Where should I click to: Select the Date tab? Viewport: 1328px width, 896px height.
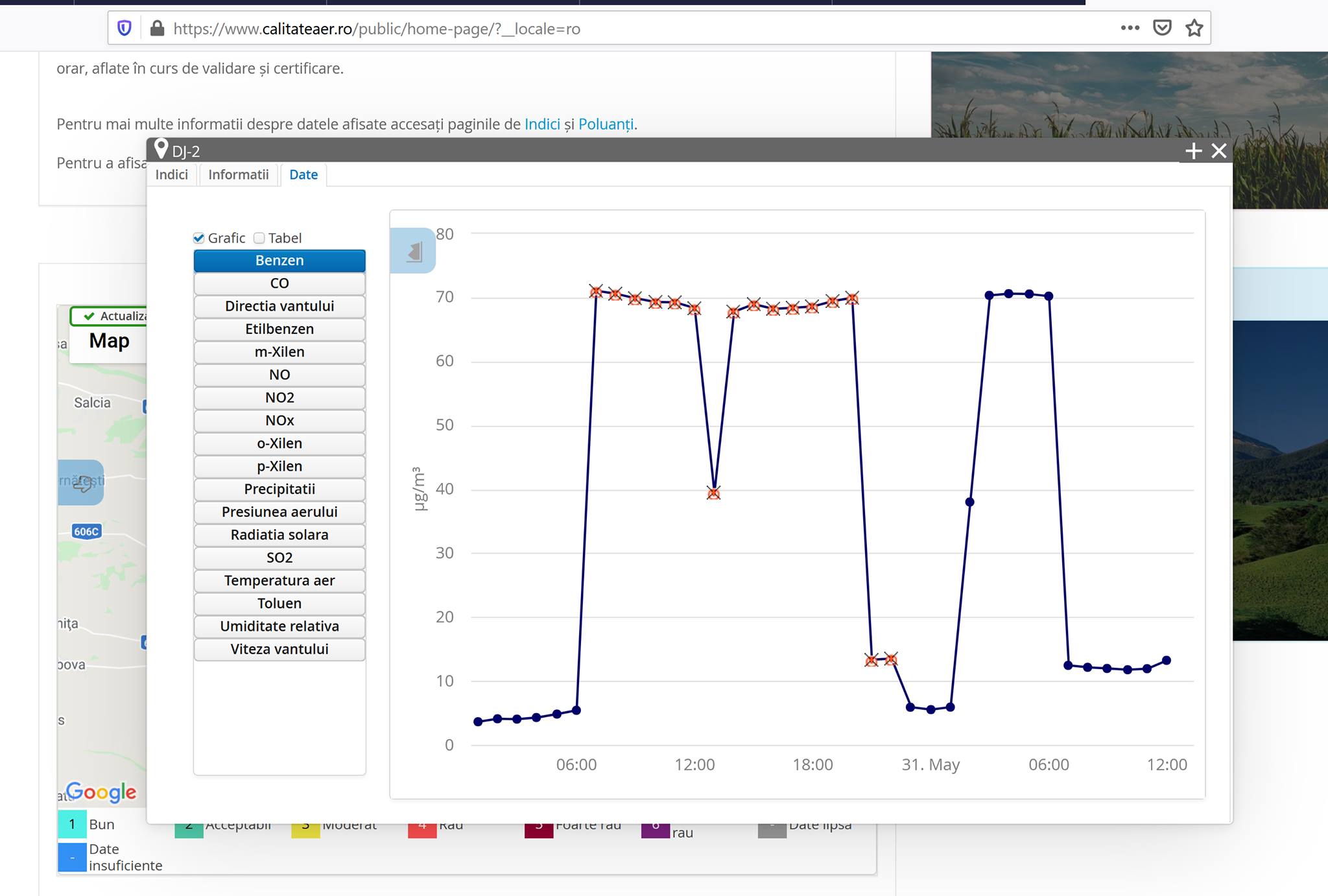click(x=303, y=174)
